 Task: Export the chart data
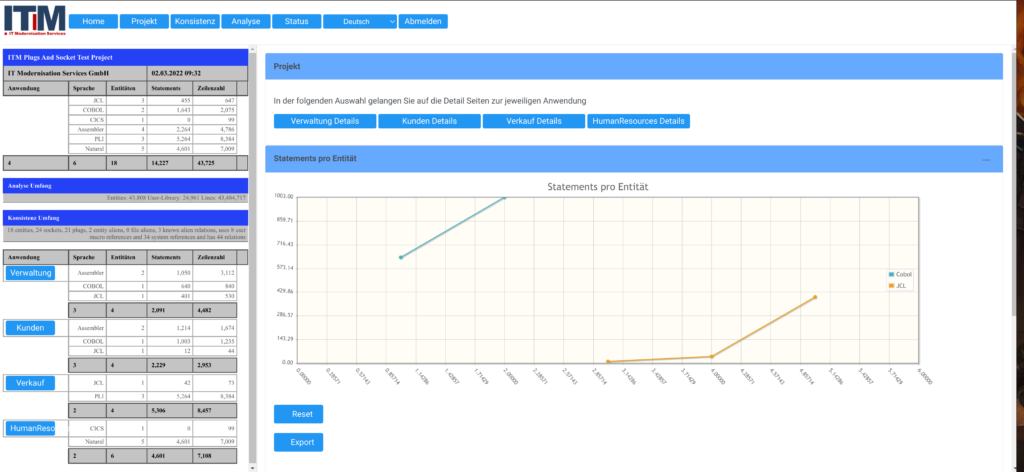pos(298,442)
